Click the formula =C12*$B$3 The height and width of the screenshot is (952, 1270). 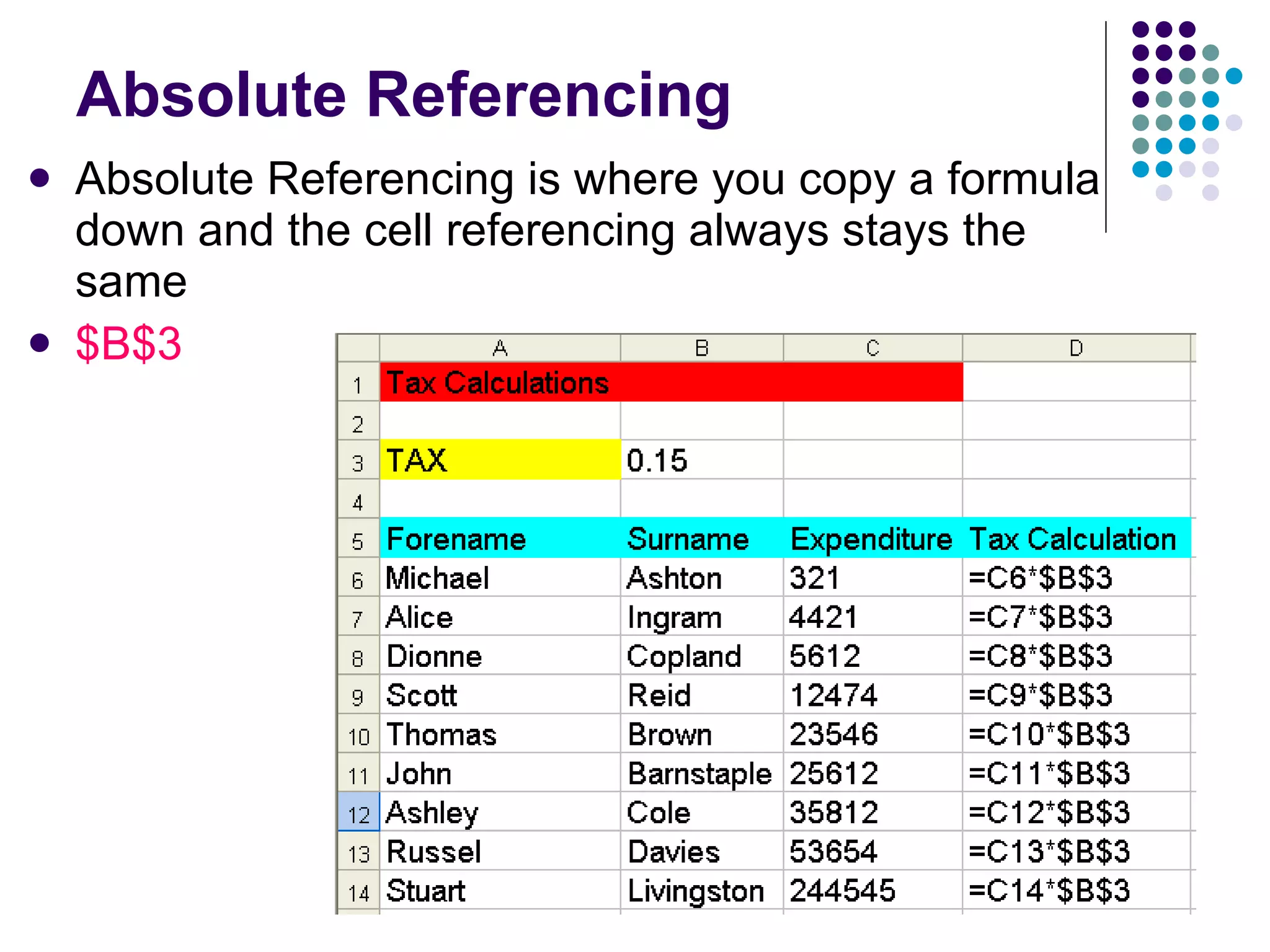pyautogui.click(x=1077, y=812)
